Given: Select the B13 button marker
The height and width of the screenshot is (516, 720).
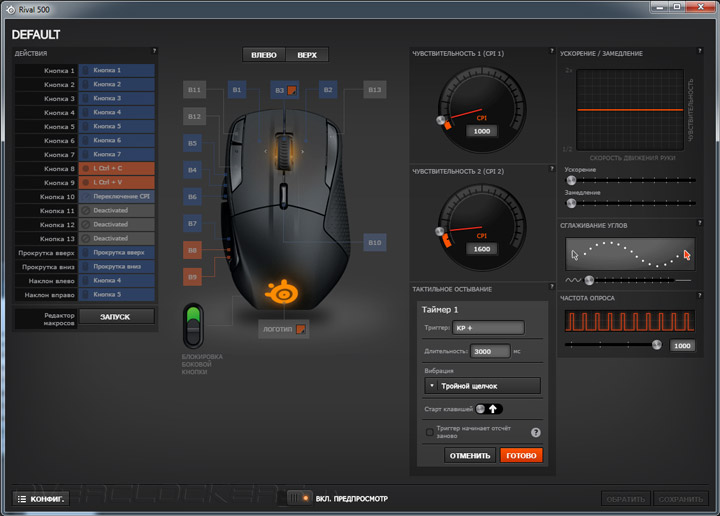Looking at the screenshot, I should 375,90.
